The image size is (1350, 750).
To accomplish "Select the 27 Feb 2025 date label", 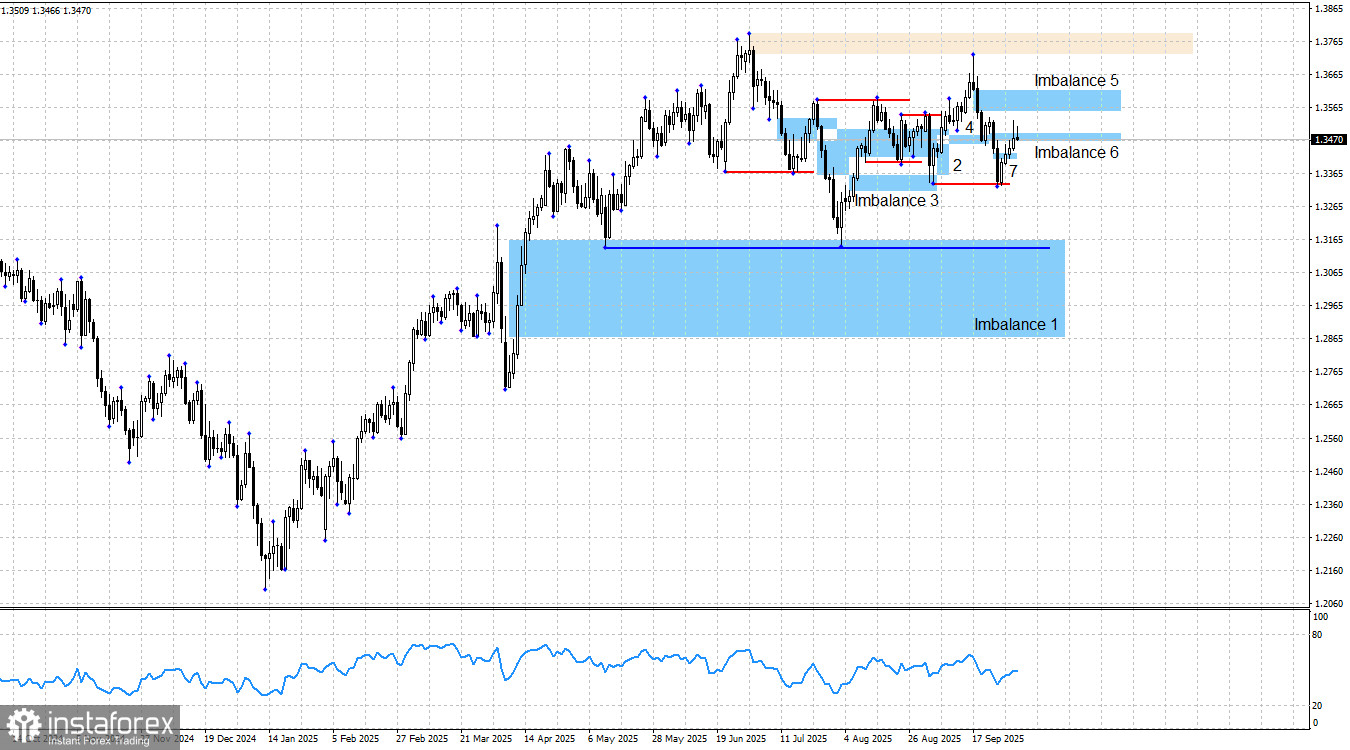I will (x=423, y=739).
